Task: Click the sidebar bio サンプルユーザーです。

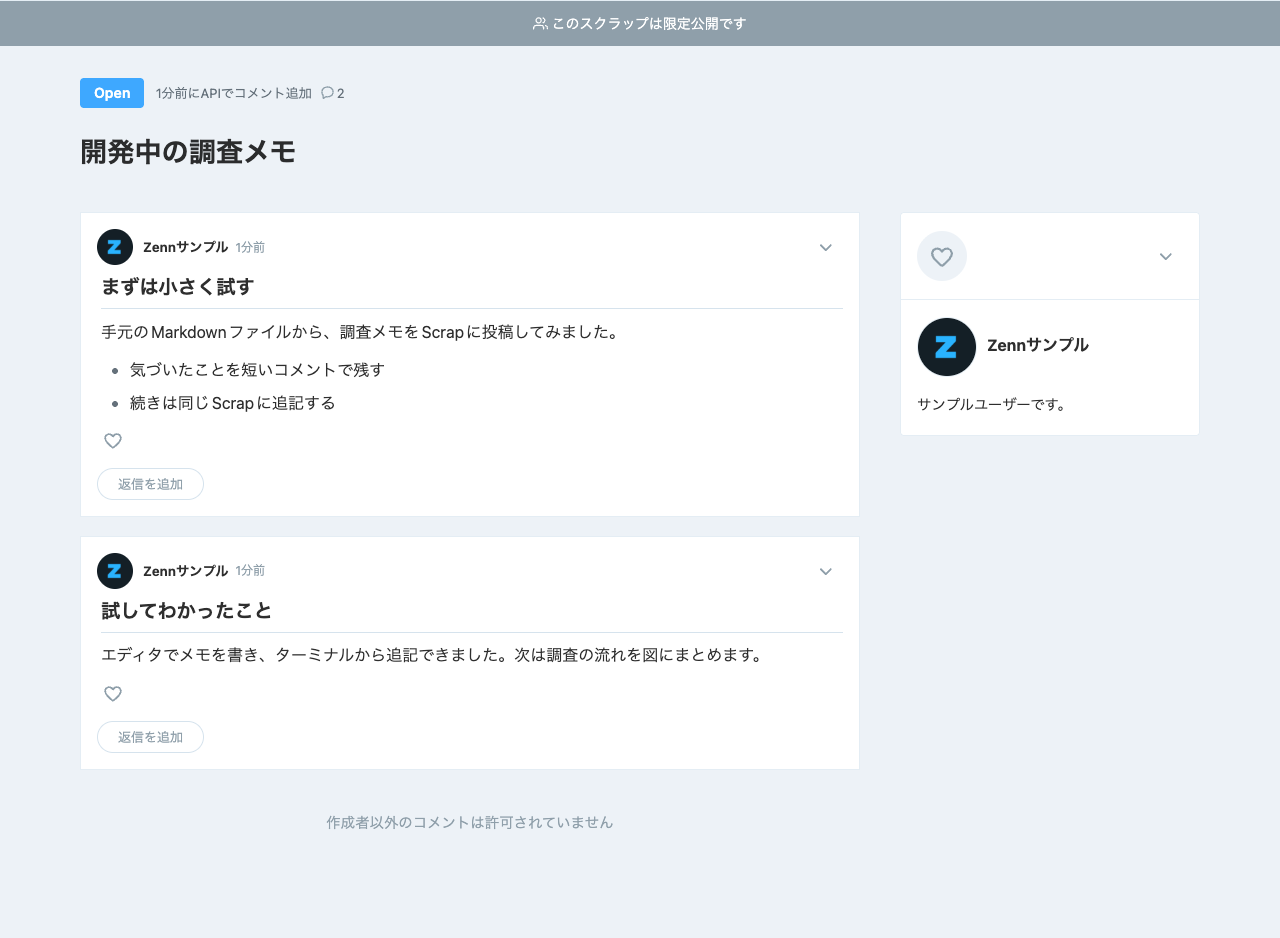Action: (x=992, y=405)
